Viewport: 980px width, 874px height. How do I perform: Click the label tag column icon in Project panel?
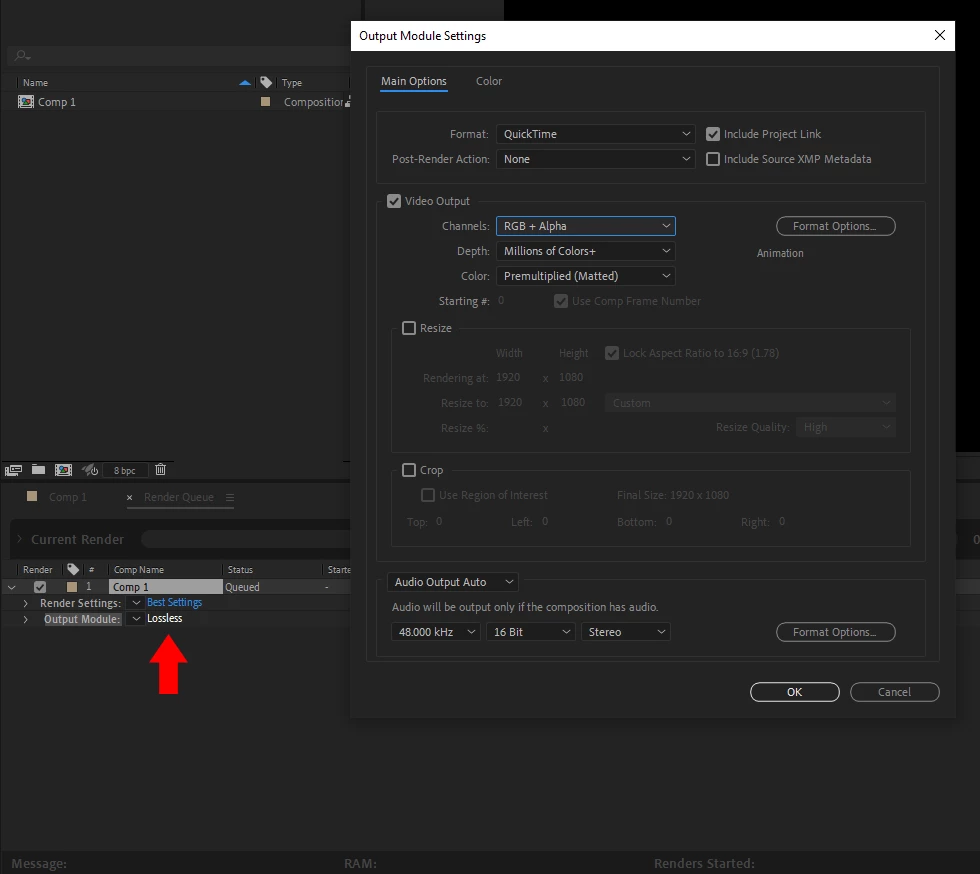click(266, 82)
